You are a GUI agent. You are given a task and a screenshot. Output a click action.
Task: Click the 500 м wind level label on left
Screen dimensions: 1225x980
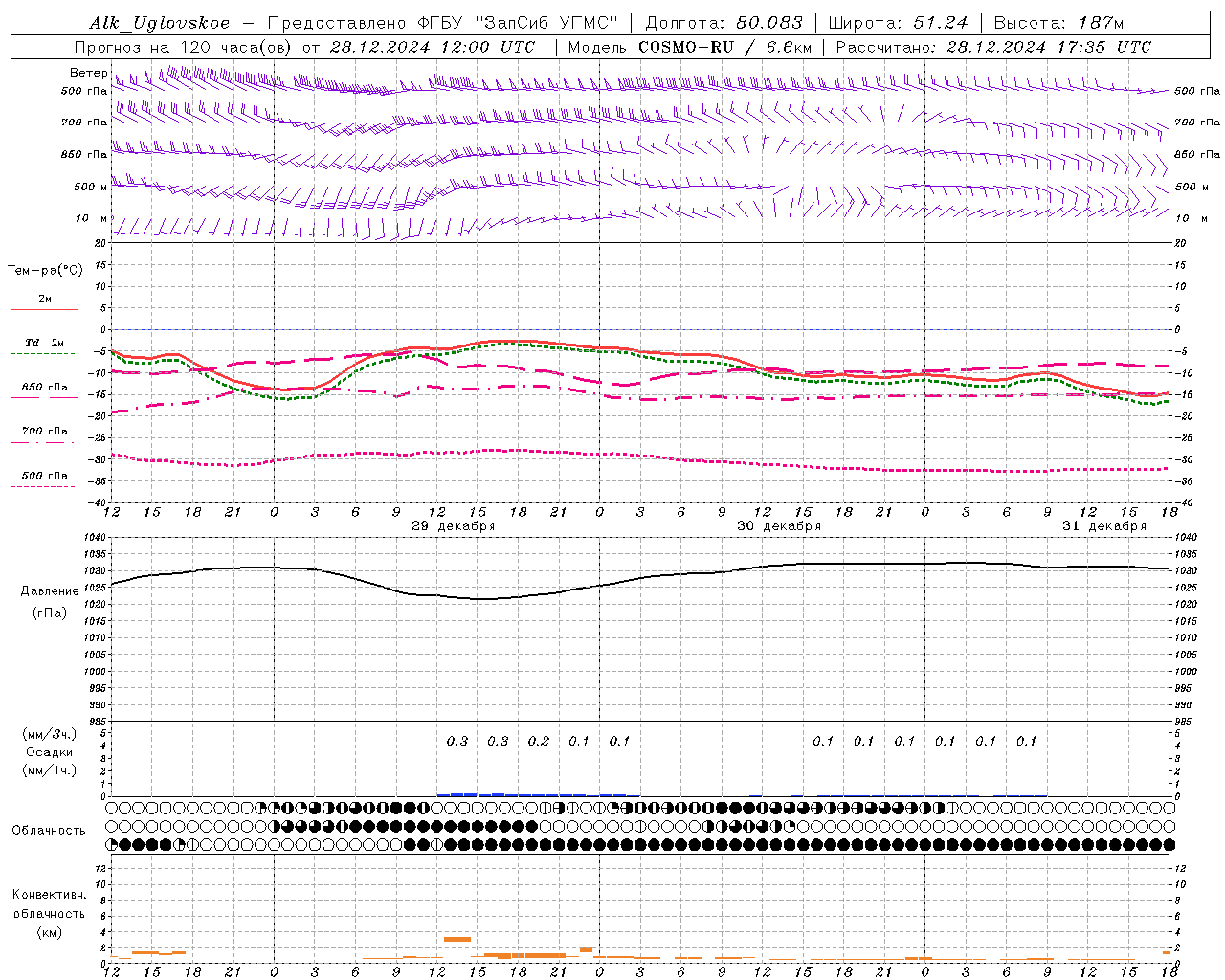tap(91, 187)
